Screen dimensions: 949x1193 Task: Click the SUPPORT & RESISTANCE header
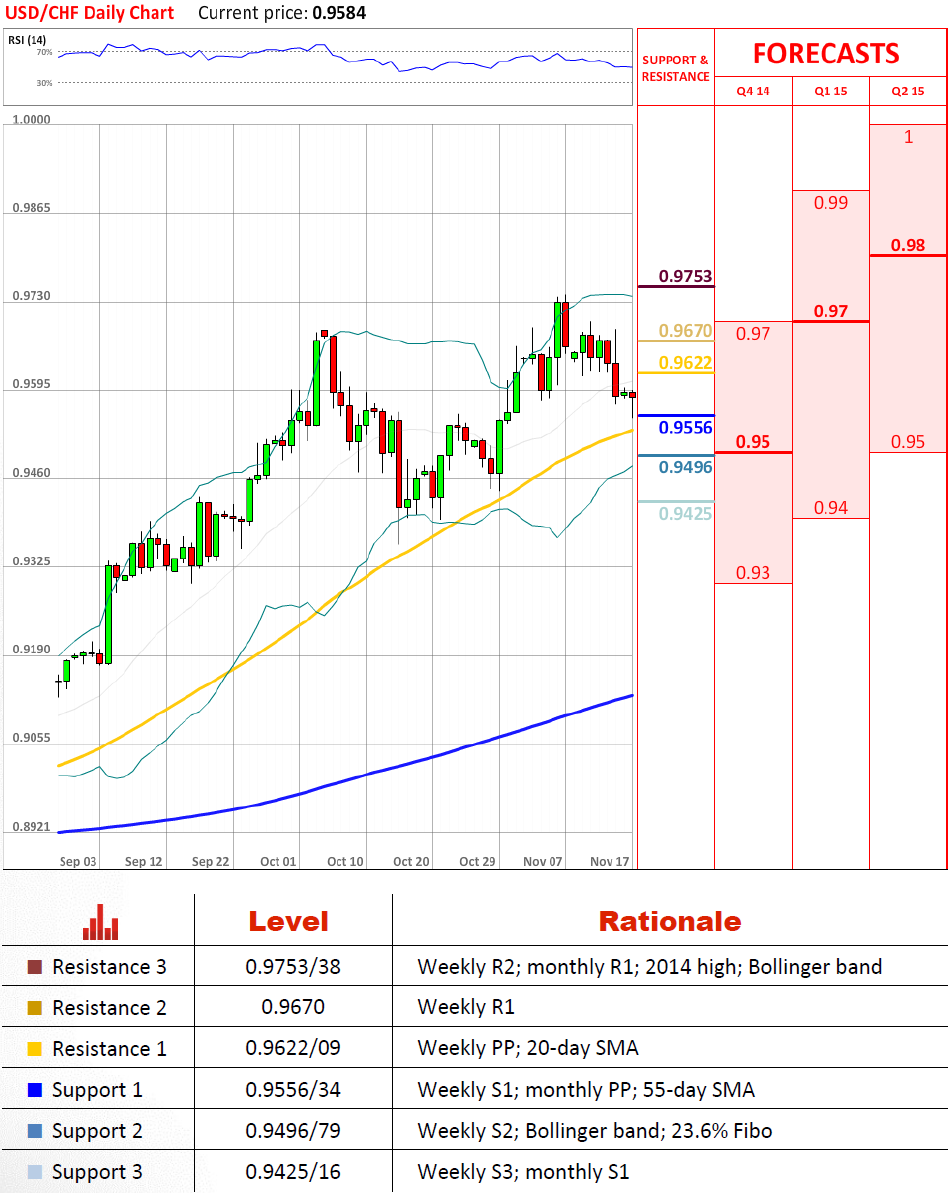click(676, 68)
